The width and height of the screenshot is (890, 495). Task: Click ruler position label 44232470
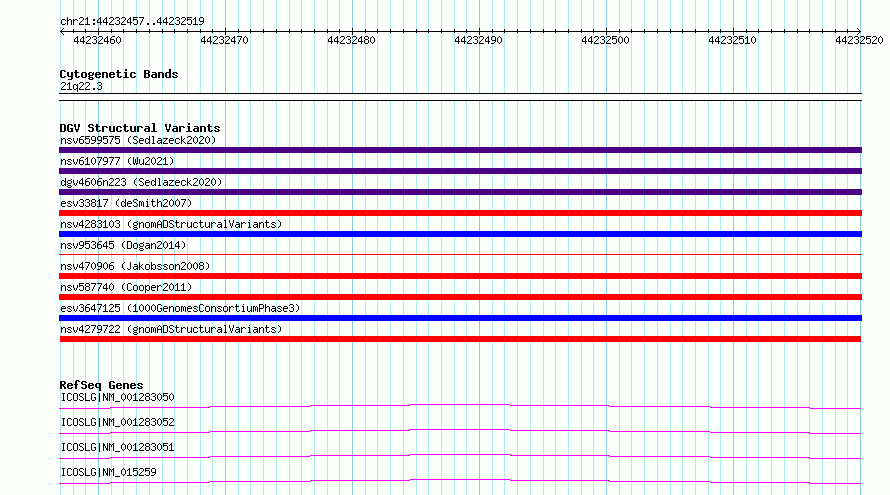pyautogui.click(x=224, y=40)
